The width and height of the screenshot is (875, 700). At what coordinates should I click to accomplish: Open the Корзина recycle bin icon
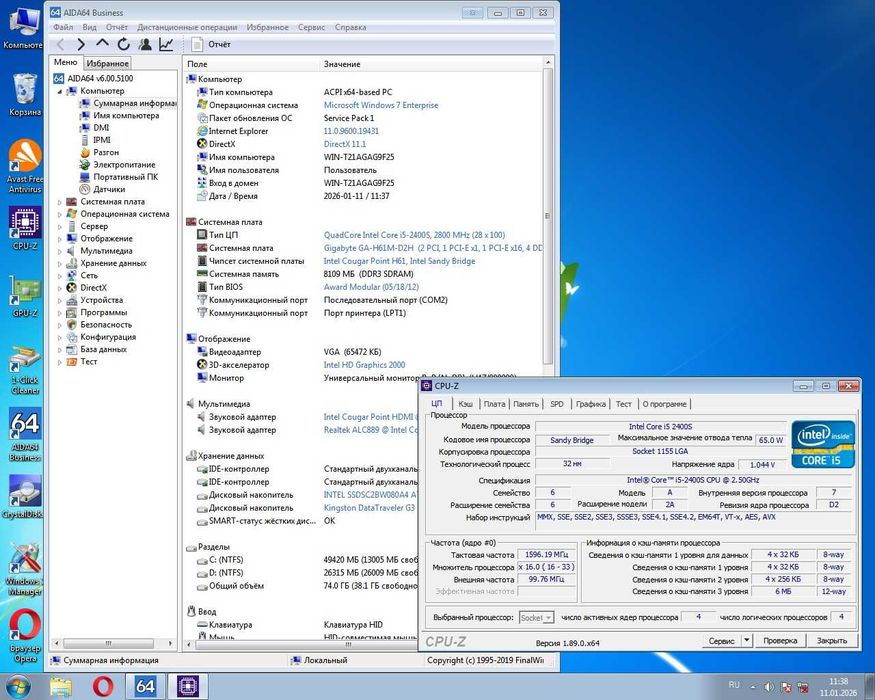pyautogui.click(x=25, y=94)
